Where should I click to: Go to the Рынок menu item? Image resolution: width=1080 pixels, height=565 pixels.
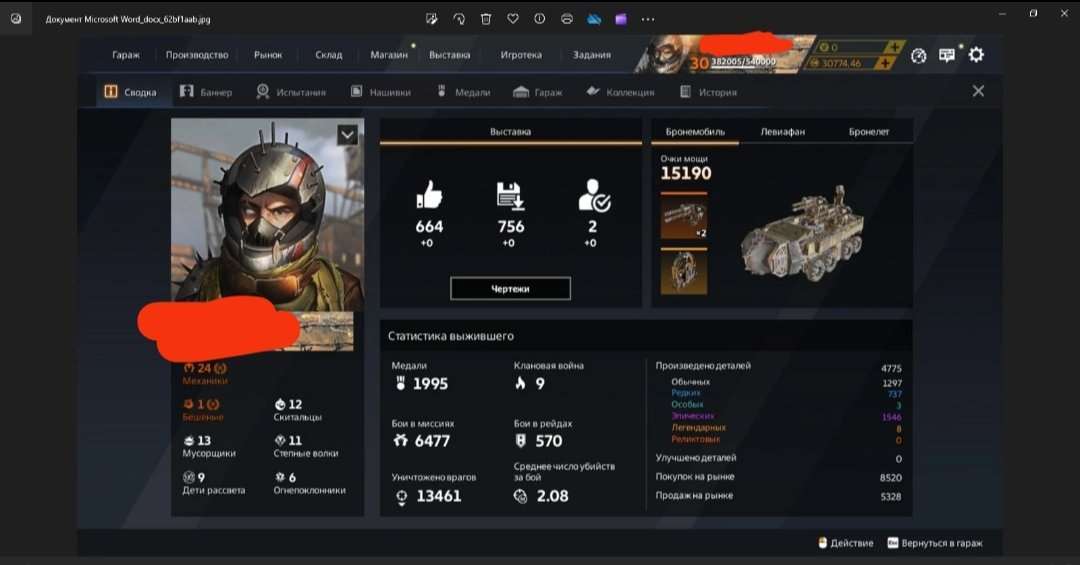(x=268, y=54)
